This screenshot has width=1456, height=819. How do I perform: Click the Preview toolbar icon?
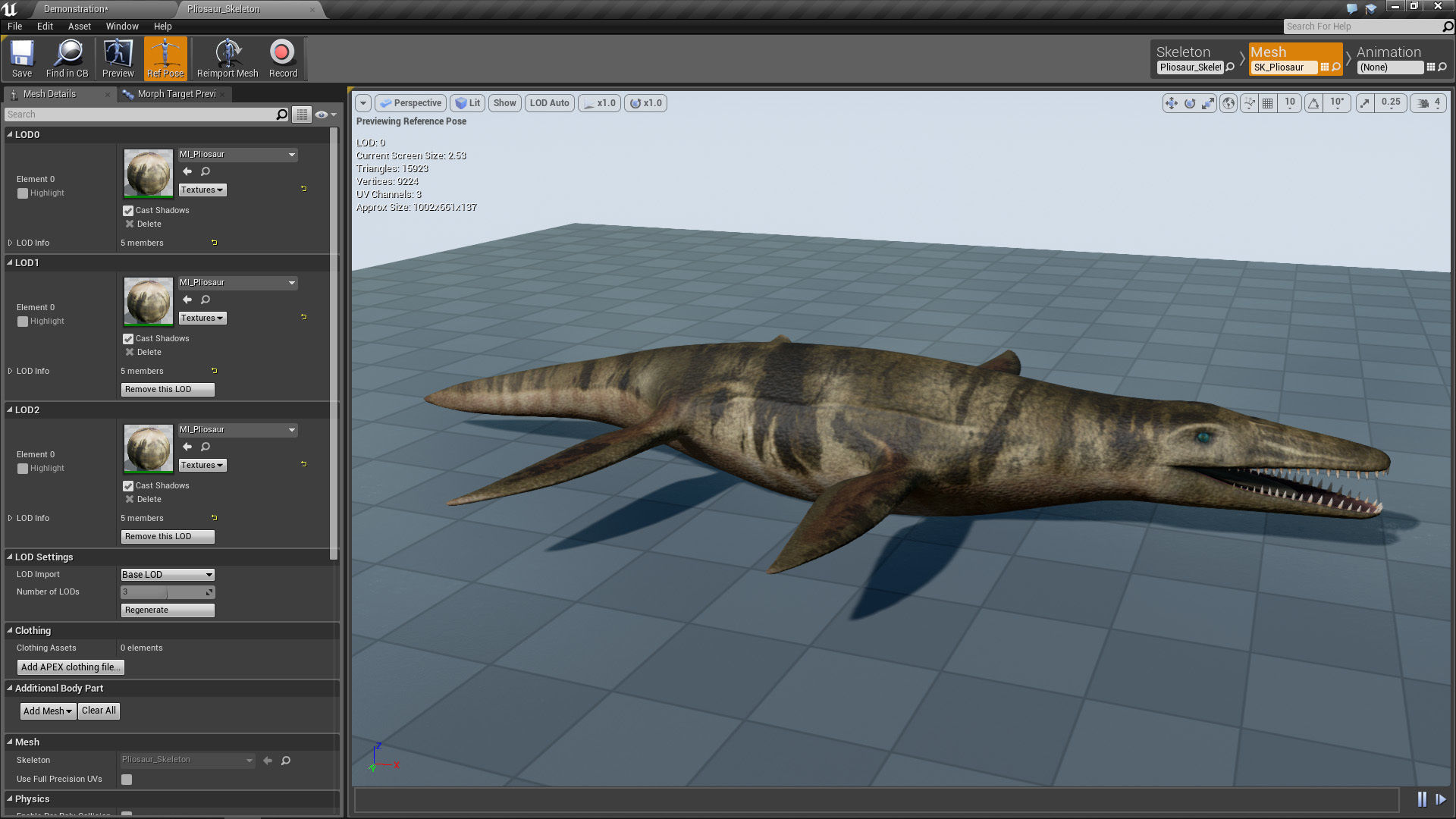pyautogui.click(x=118, y=58)
